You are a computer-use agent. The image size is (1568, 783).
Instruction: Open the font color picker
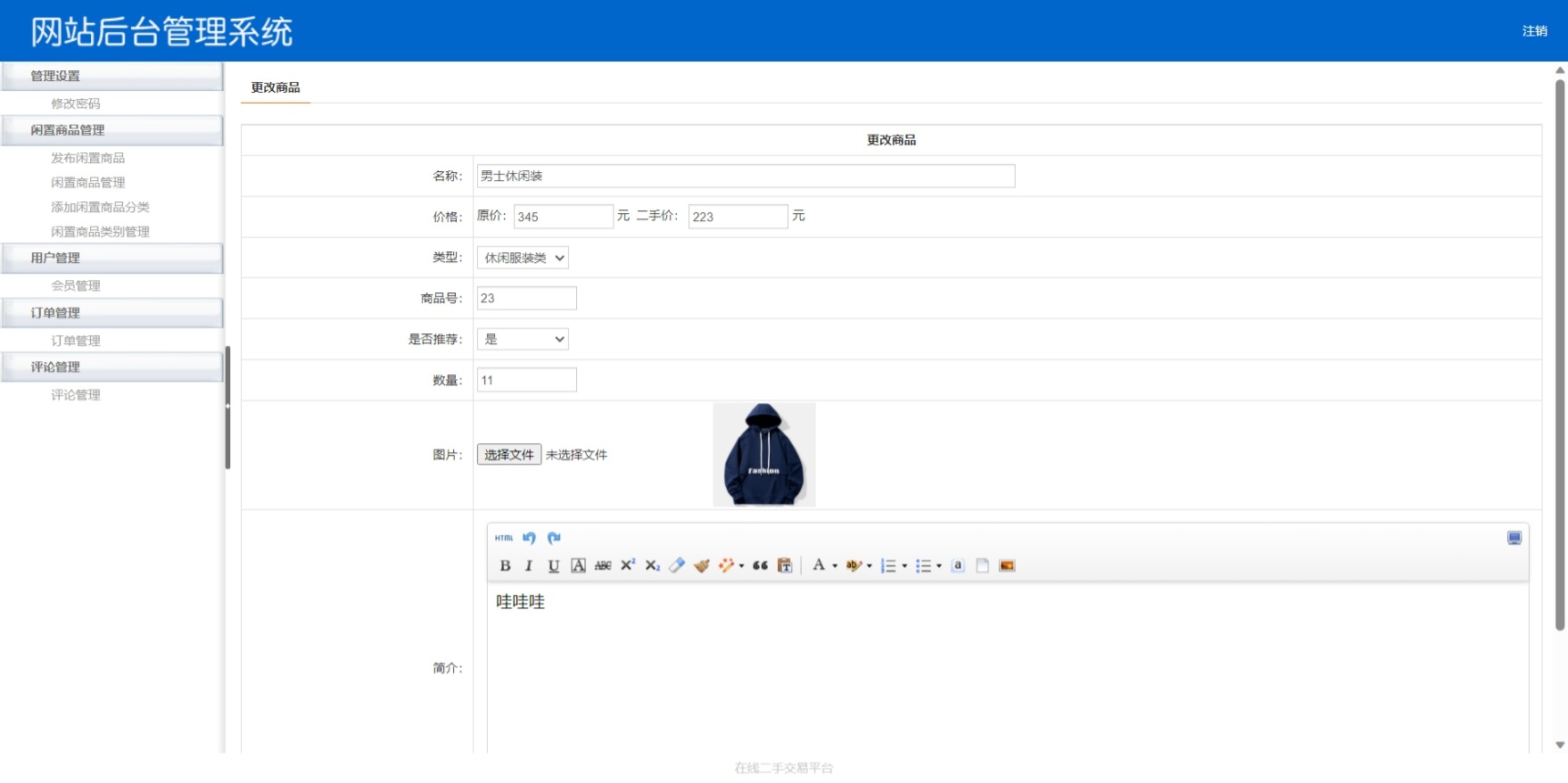pos(835,565)
